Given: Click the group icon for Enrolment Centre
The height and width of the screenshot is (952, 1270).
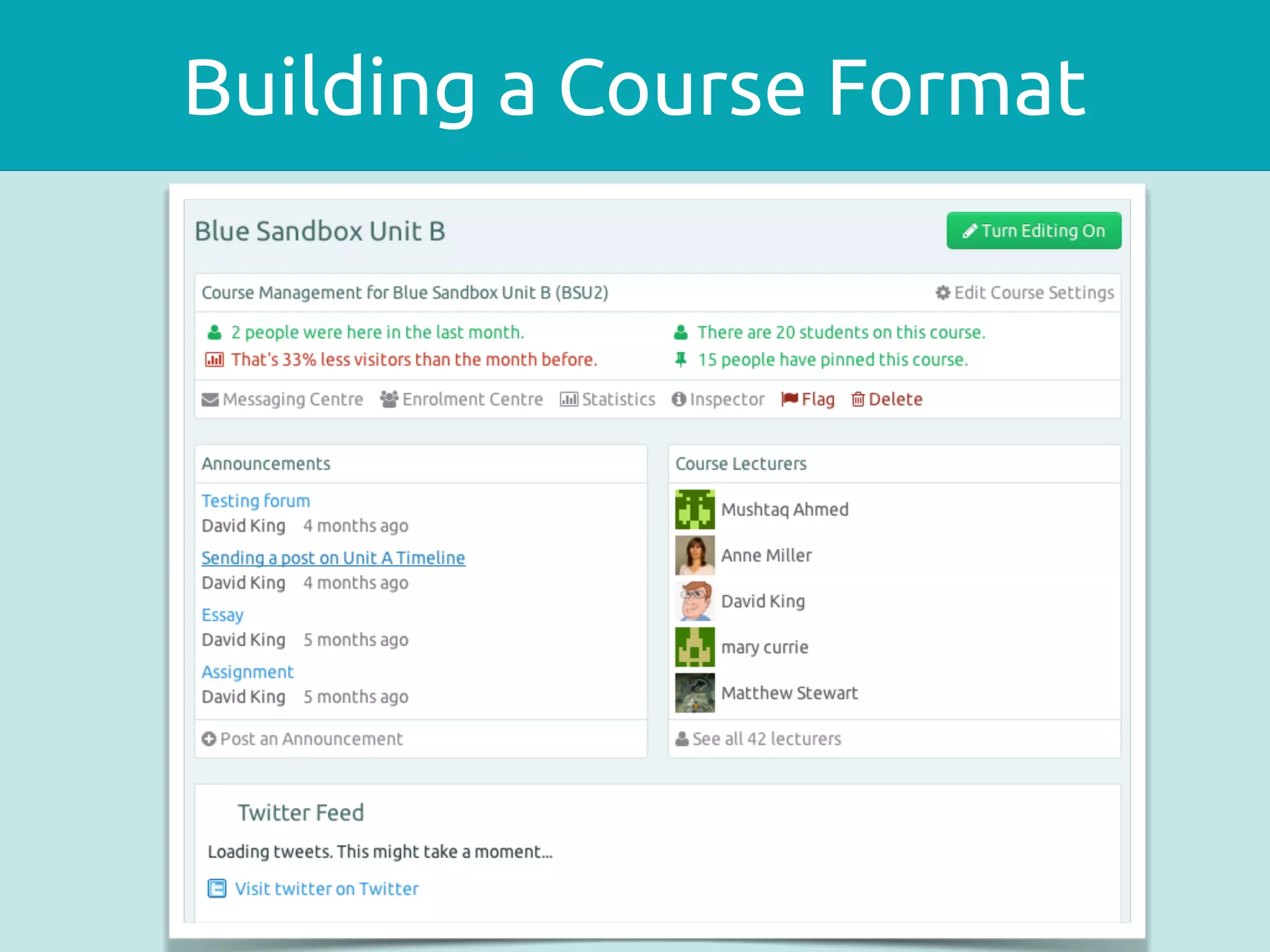Looking at the screenshot, I should point(389,399).
